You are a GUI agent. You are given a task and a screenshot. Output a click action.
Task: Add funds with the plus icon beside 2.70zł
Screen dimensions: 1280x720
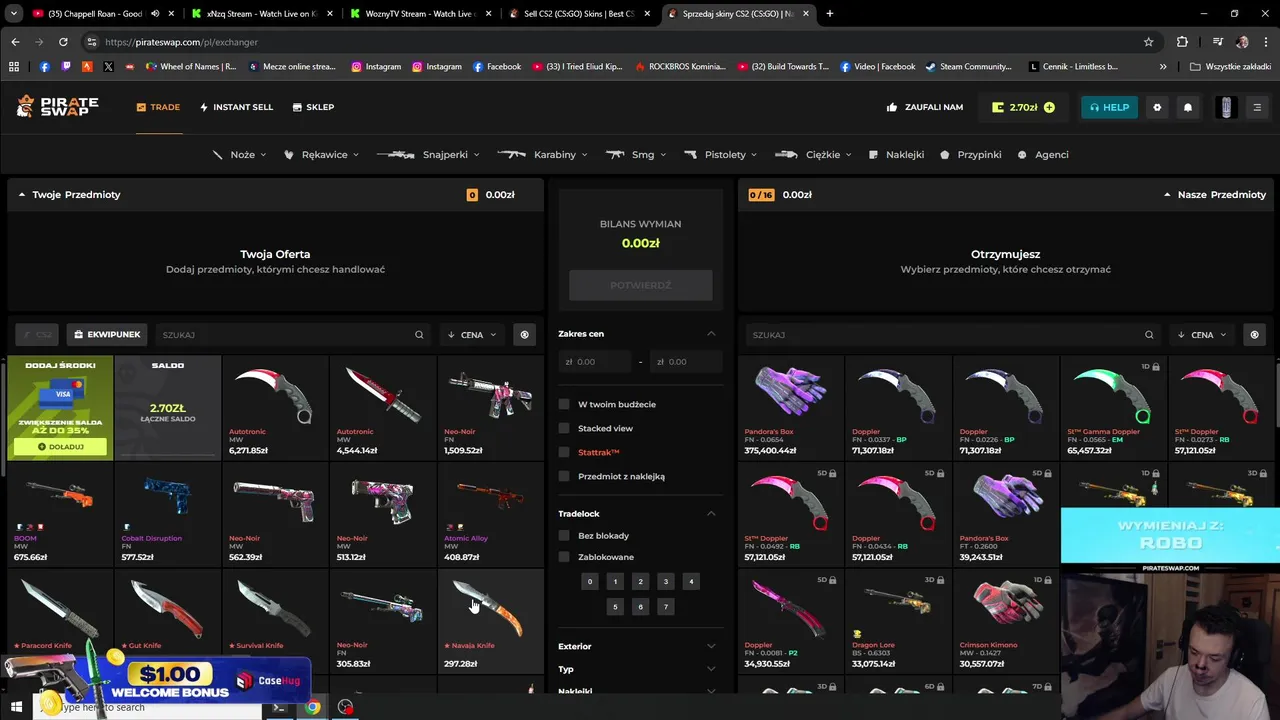point(1049,107)
